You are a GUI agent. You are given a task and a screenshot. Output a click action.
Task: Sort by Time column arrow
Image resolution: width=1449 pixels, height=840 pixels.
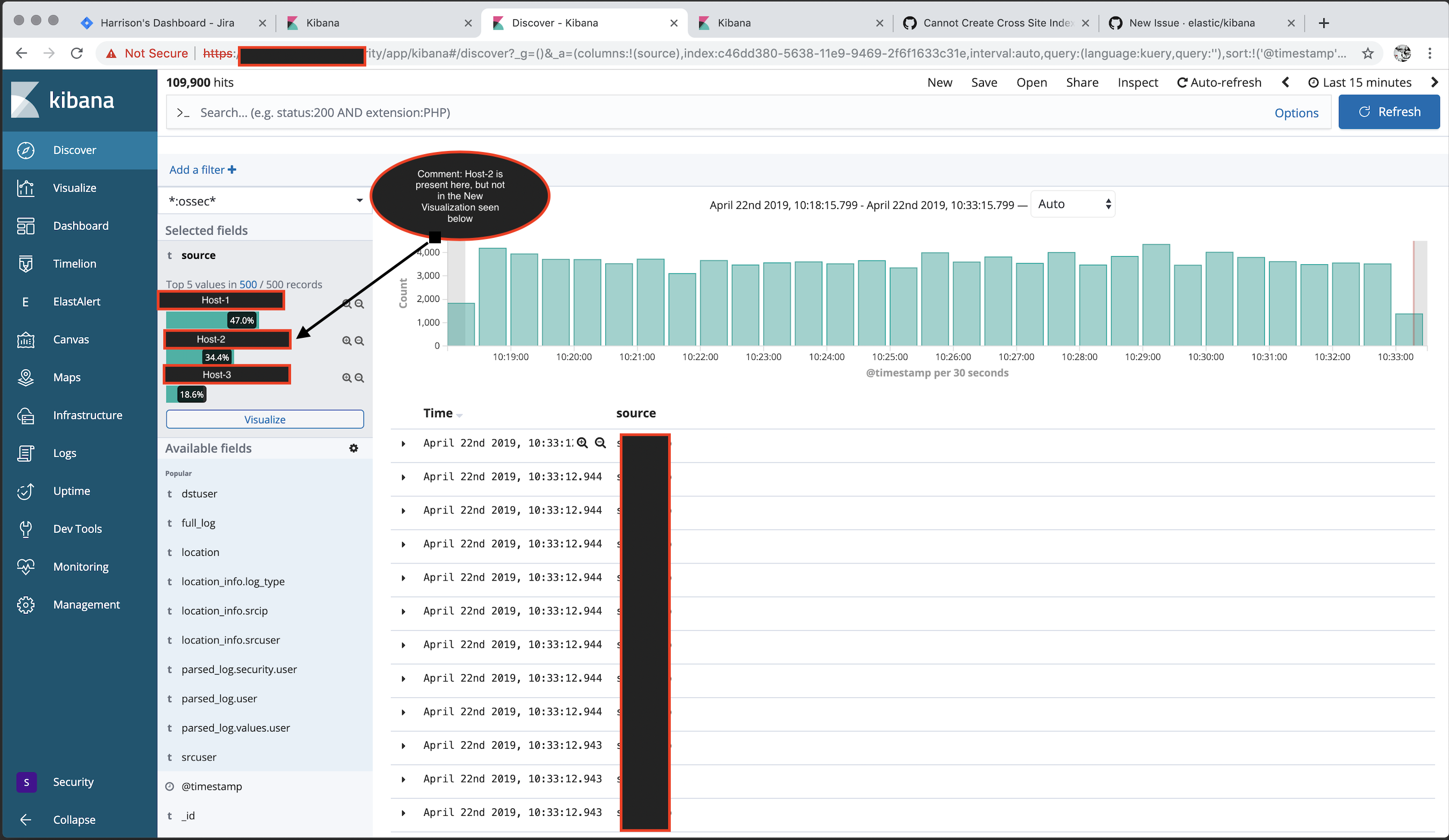459,415
